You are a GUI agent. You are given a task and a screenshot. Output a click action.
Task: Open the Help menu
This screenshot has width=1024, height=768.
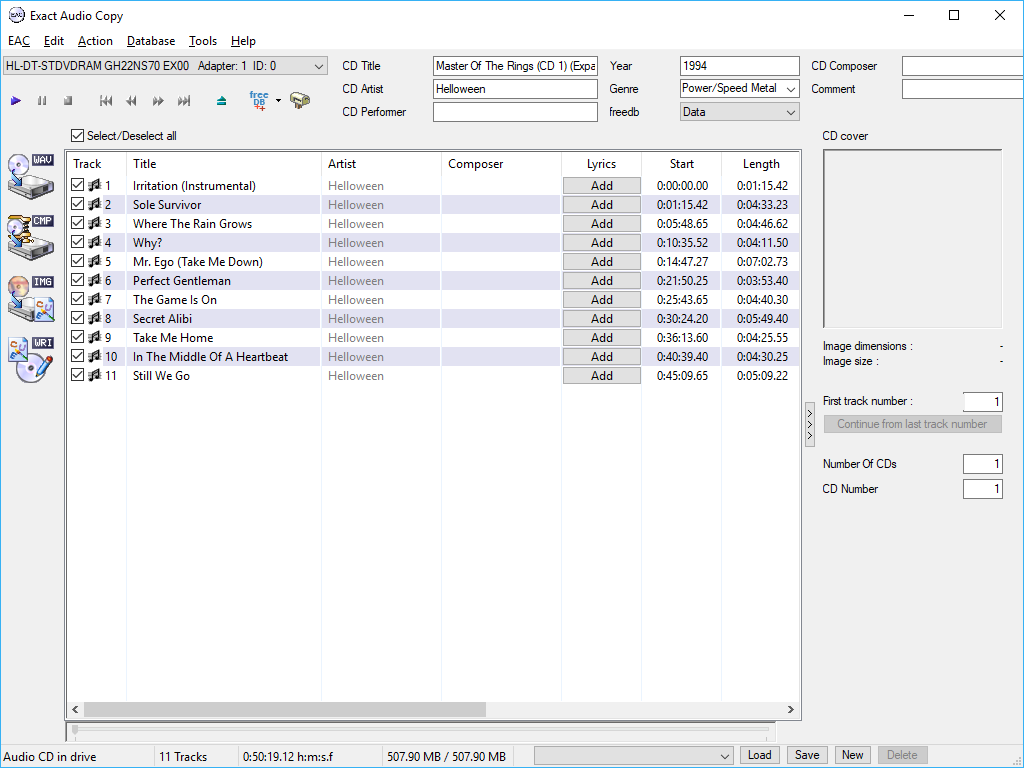[x=243, y=40]
